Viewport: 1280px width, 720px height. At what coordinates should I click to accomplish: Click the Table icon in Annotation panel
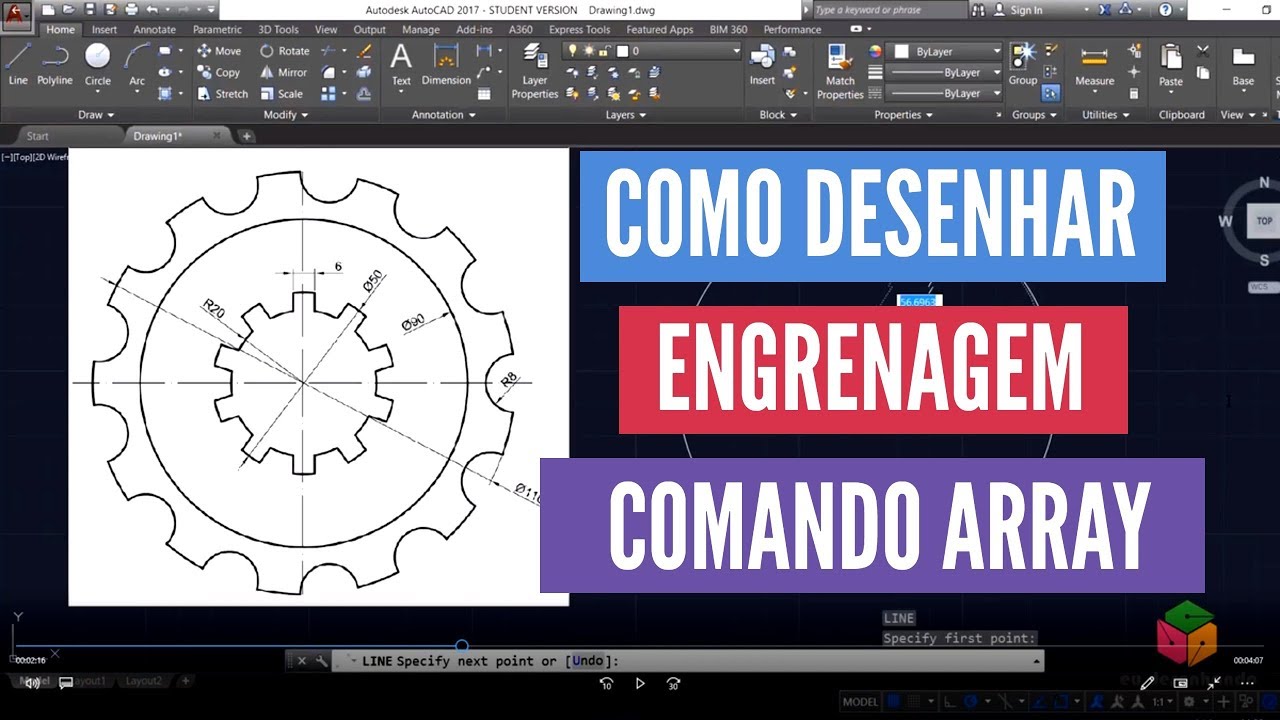[x=484, y=94]
